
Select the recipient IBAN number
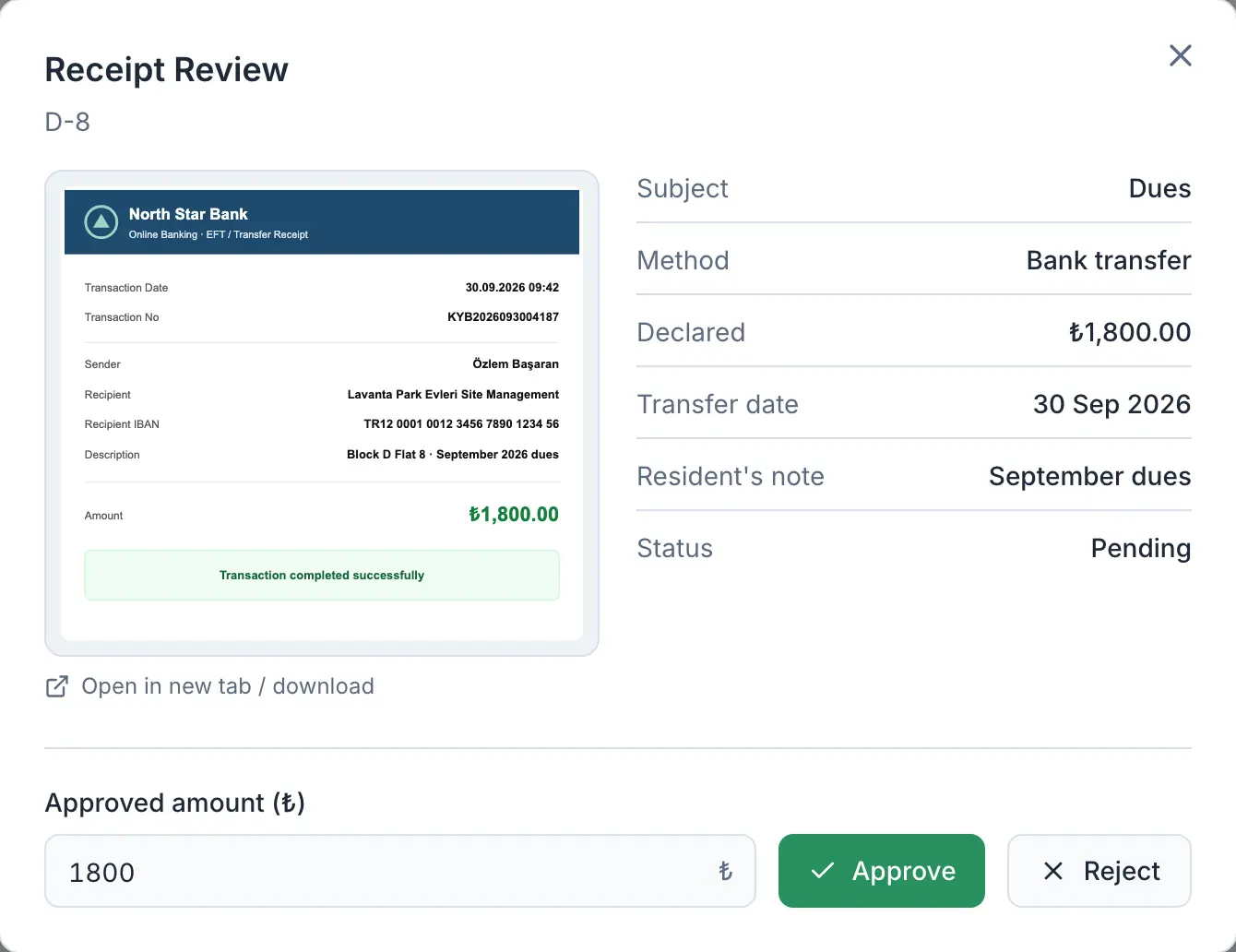461,424
